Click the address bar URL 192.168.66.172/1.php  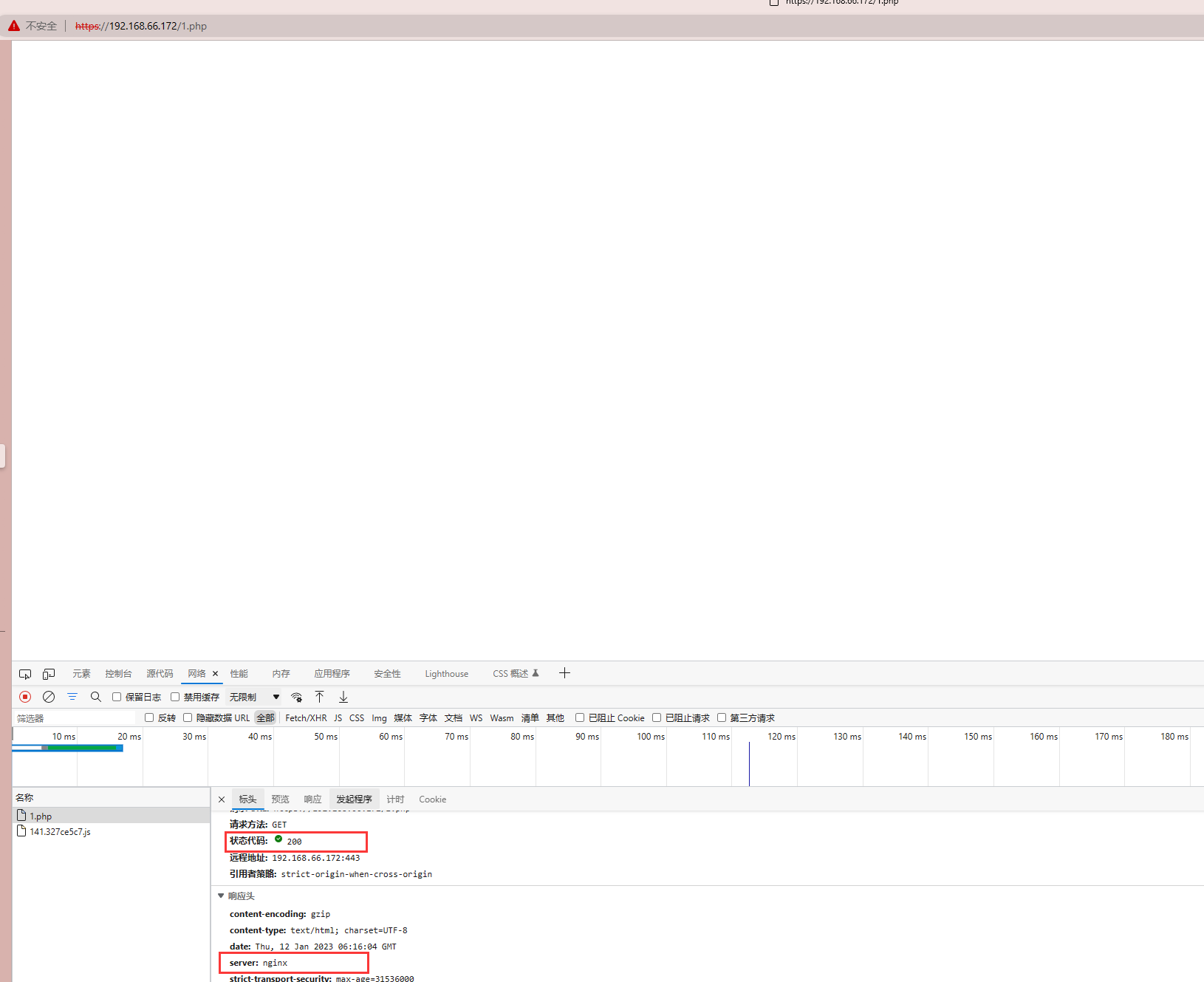click(x=141, y=26)
